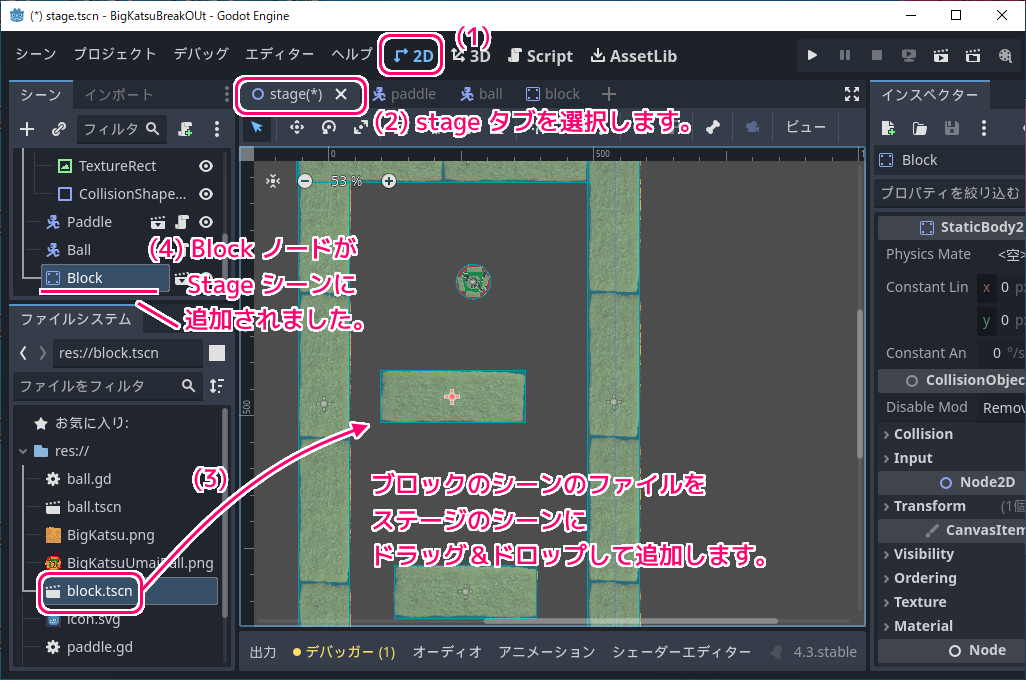
Task: Sort files icon in FileSystem
Action: coord(217,385)
